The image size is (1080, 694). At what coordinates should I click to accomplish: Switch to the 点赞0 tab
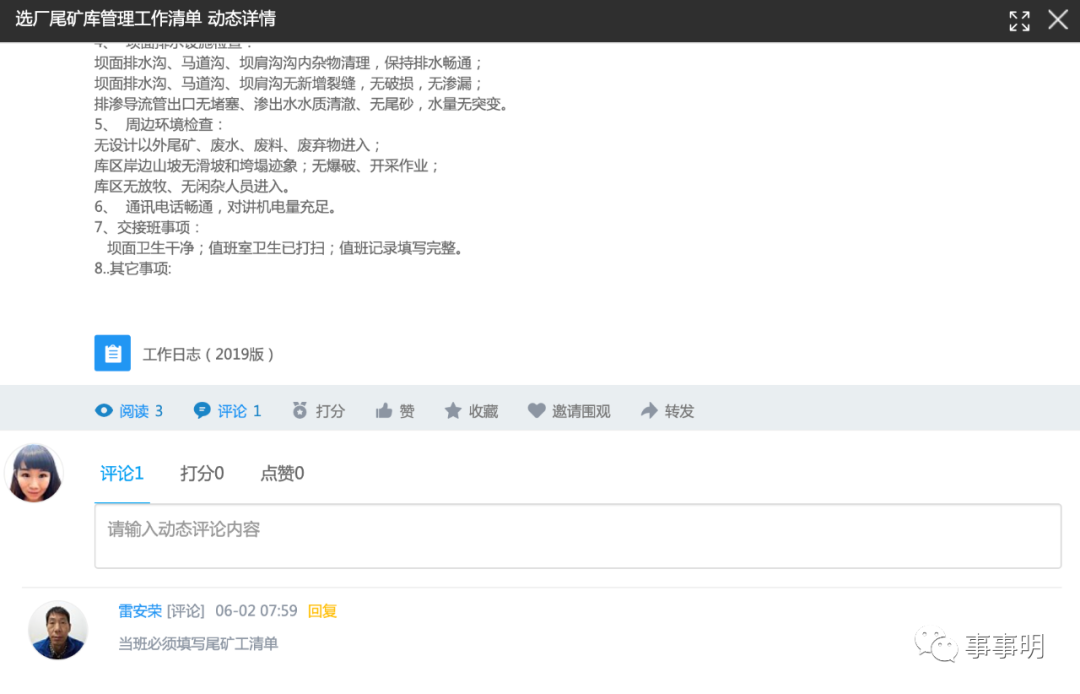282,473
